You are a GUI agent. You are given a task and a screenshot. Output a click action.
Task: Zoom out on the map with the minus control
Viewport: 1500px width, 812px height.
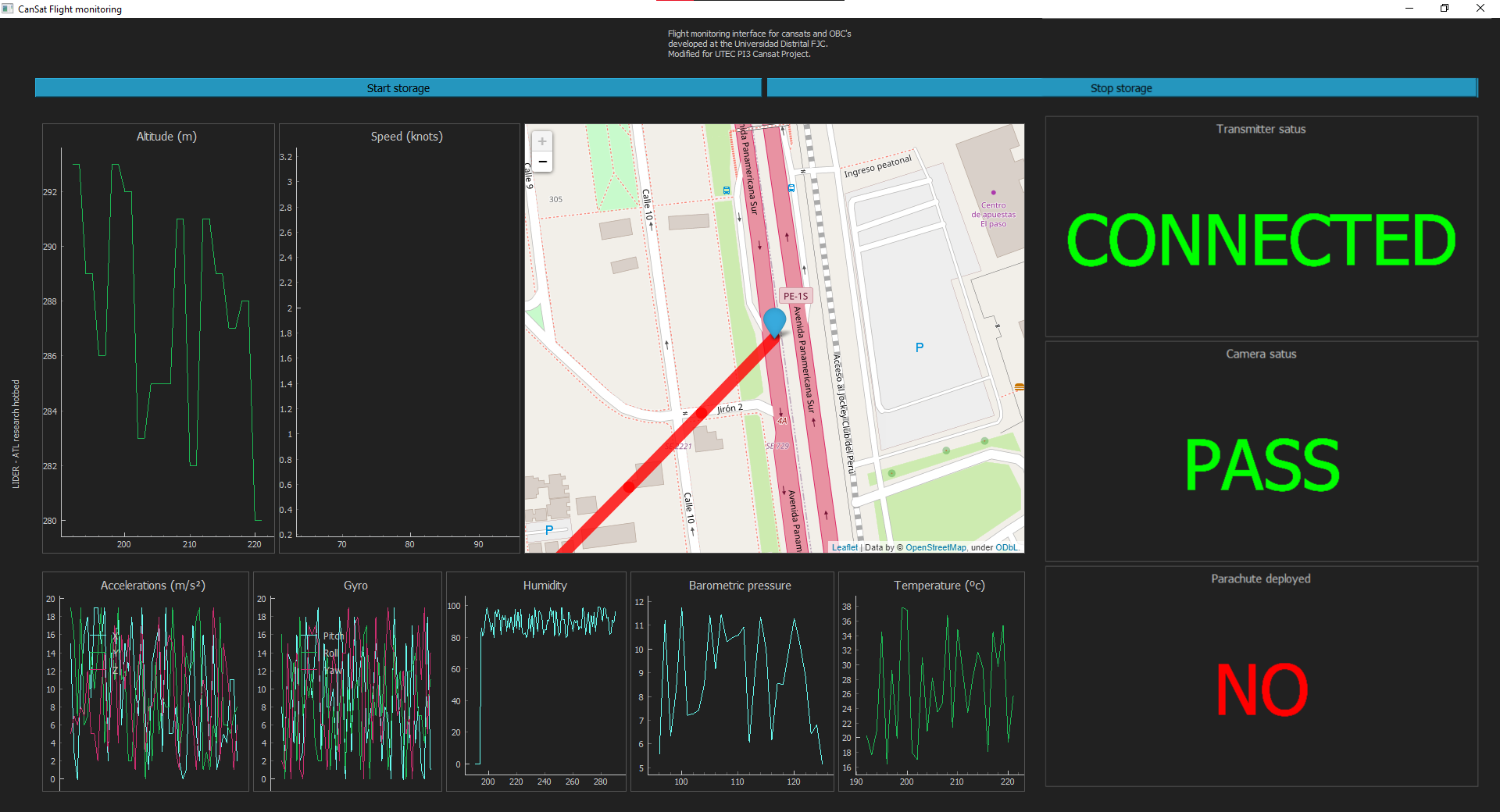pyautogui.click(x=542, y=161)
